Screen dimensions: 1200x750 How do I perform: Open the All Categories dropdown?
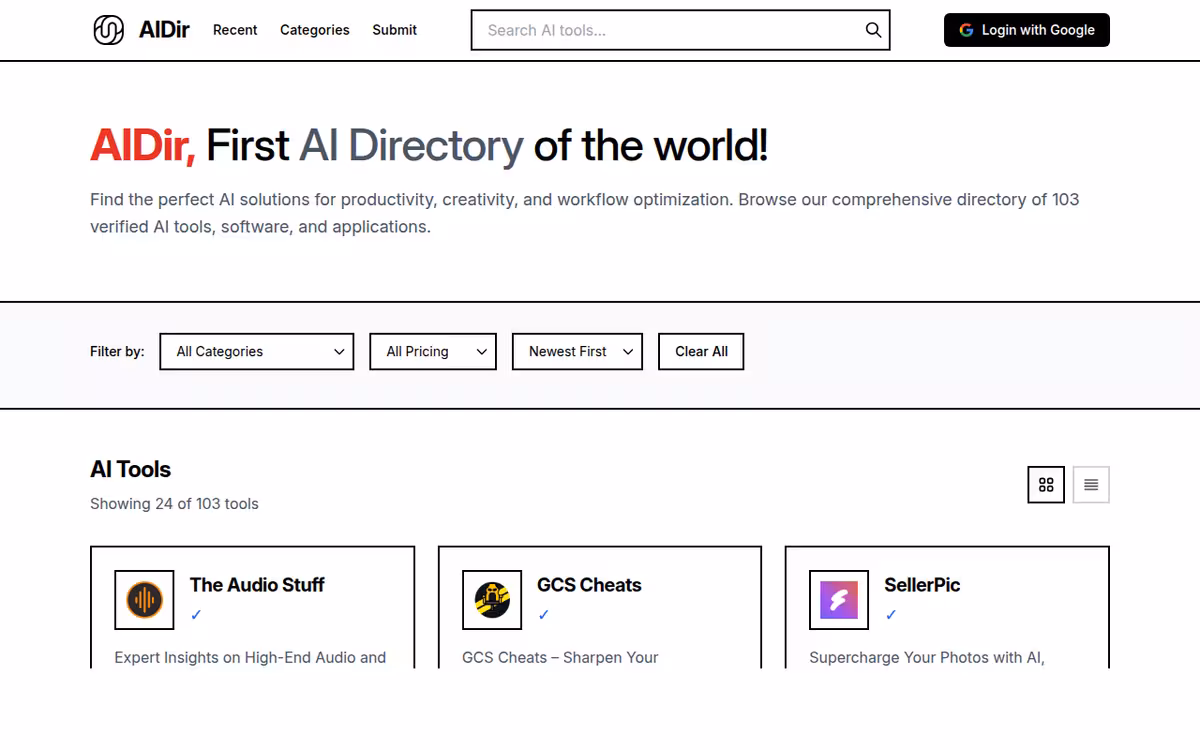click(x=257, y=352)
